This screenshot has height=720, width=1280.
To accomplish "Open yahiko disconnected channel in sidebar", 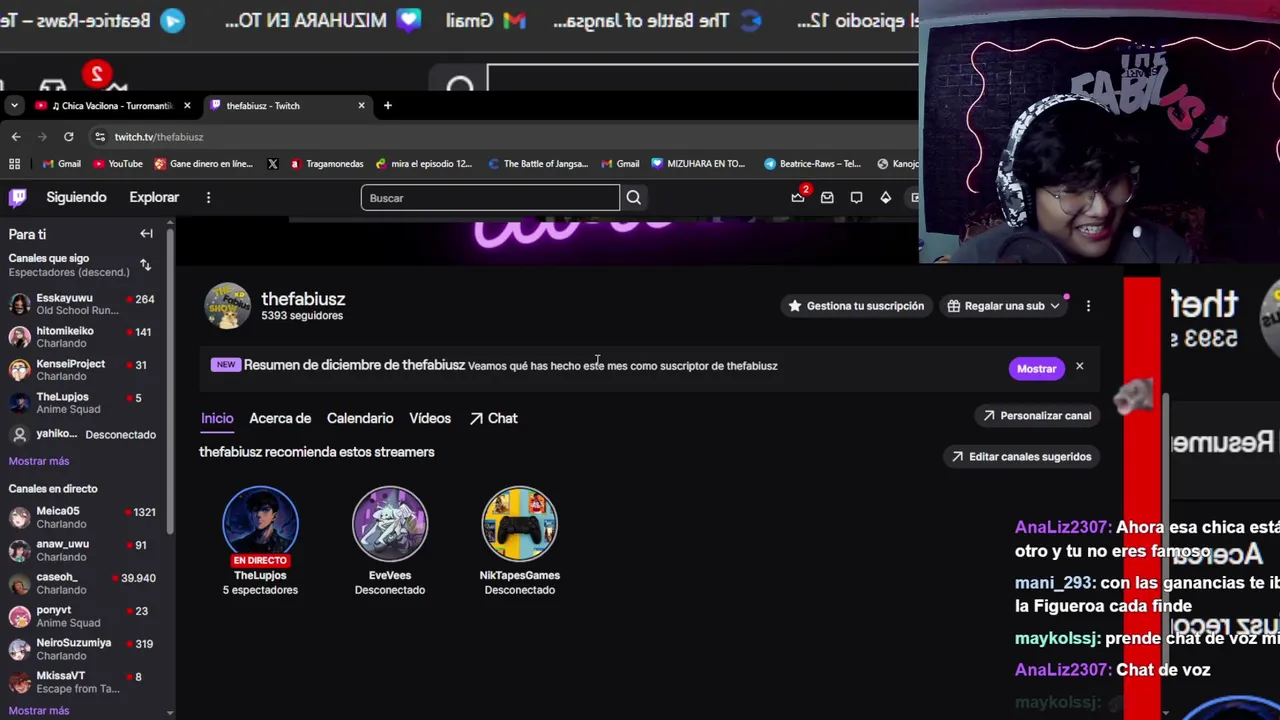I will click(82, 435).
